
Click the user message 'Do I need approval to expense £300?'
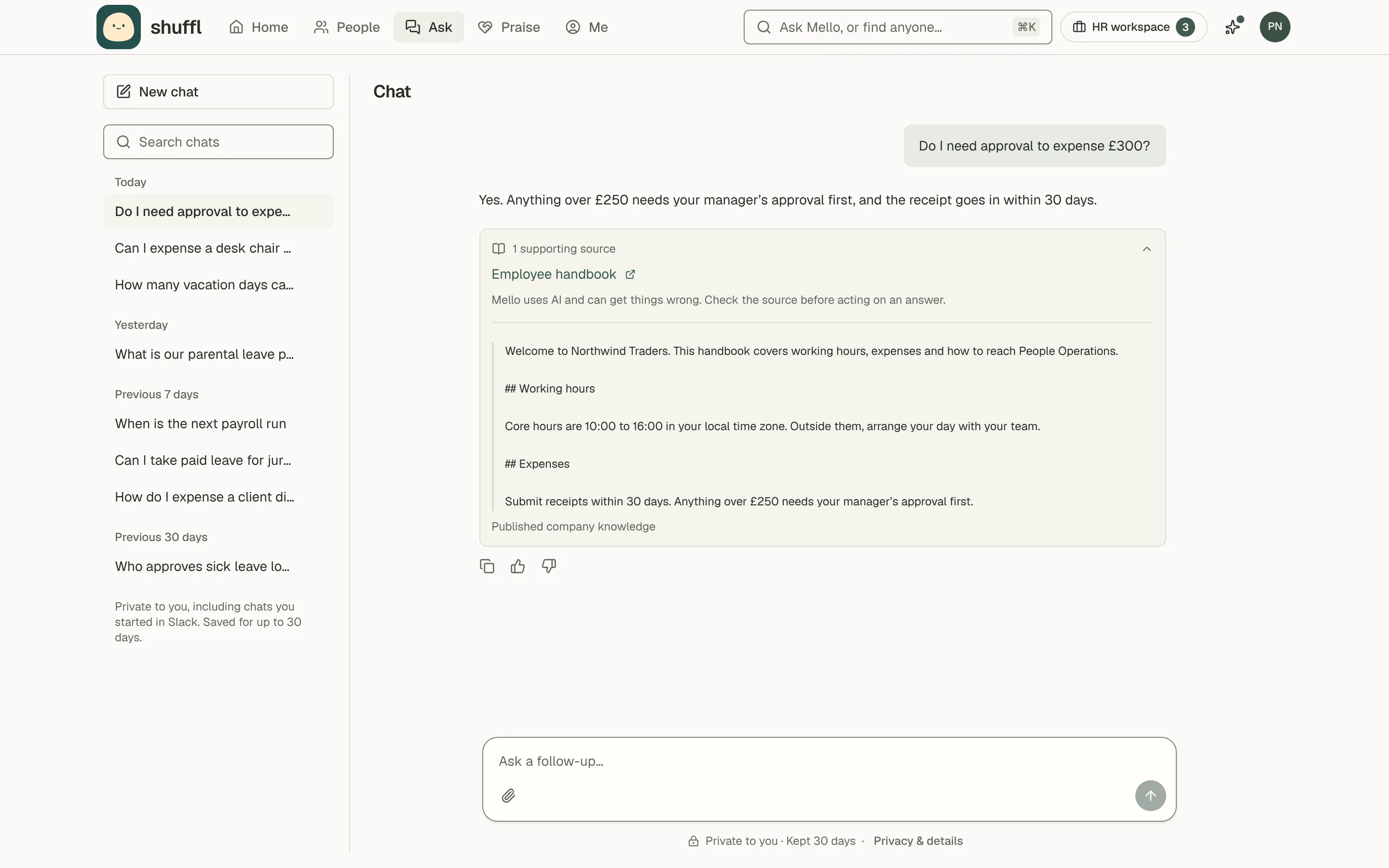(1035, 146)
